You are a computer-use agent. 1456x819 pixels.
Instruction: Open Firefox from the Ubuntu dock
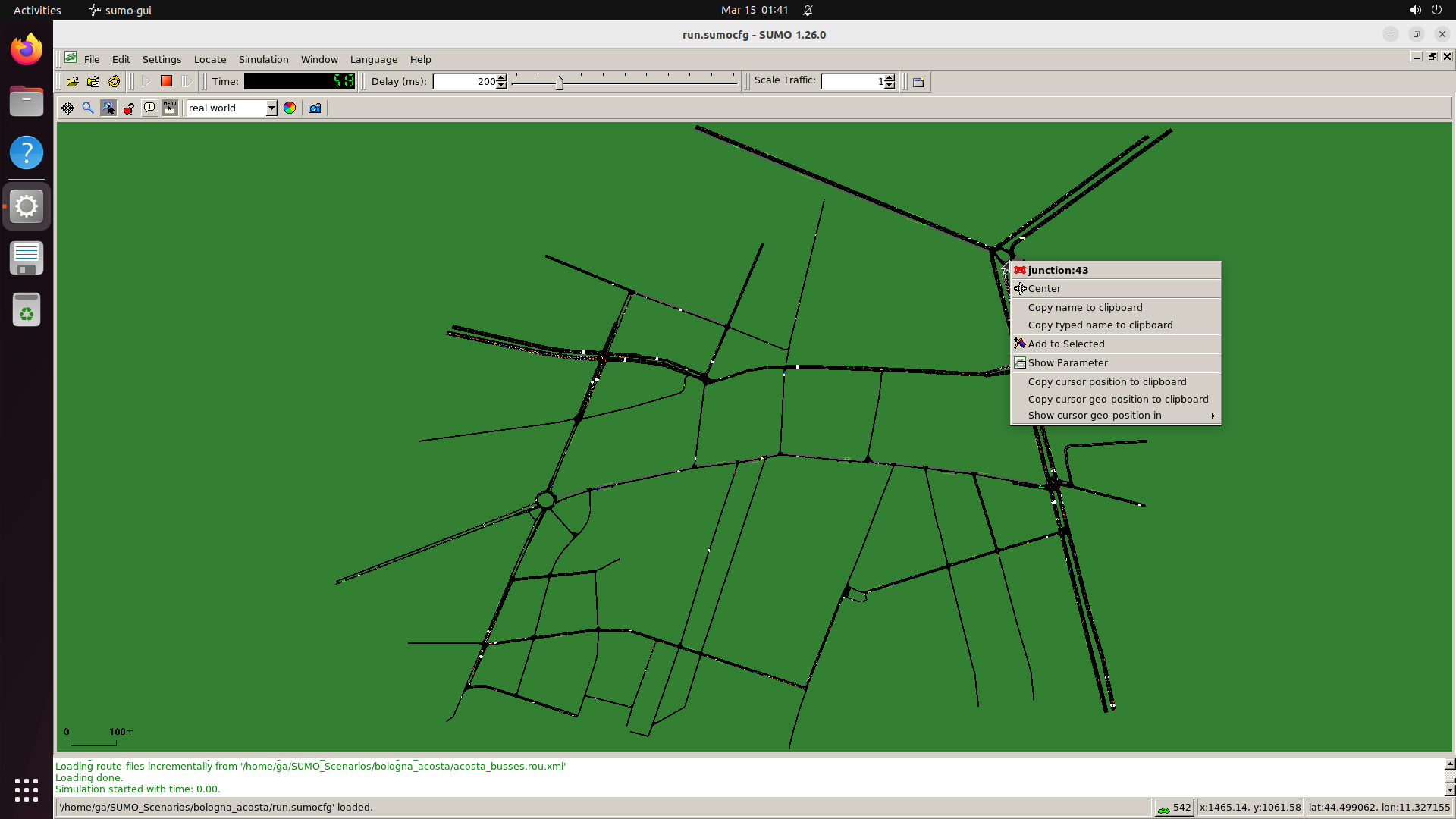(27, 49)
